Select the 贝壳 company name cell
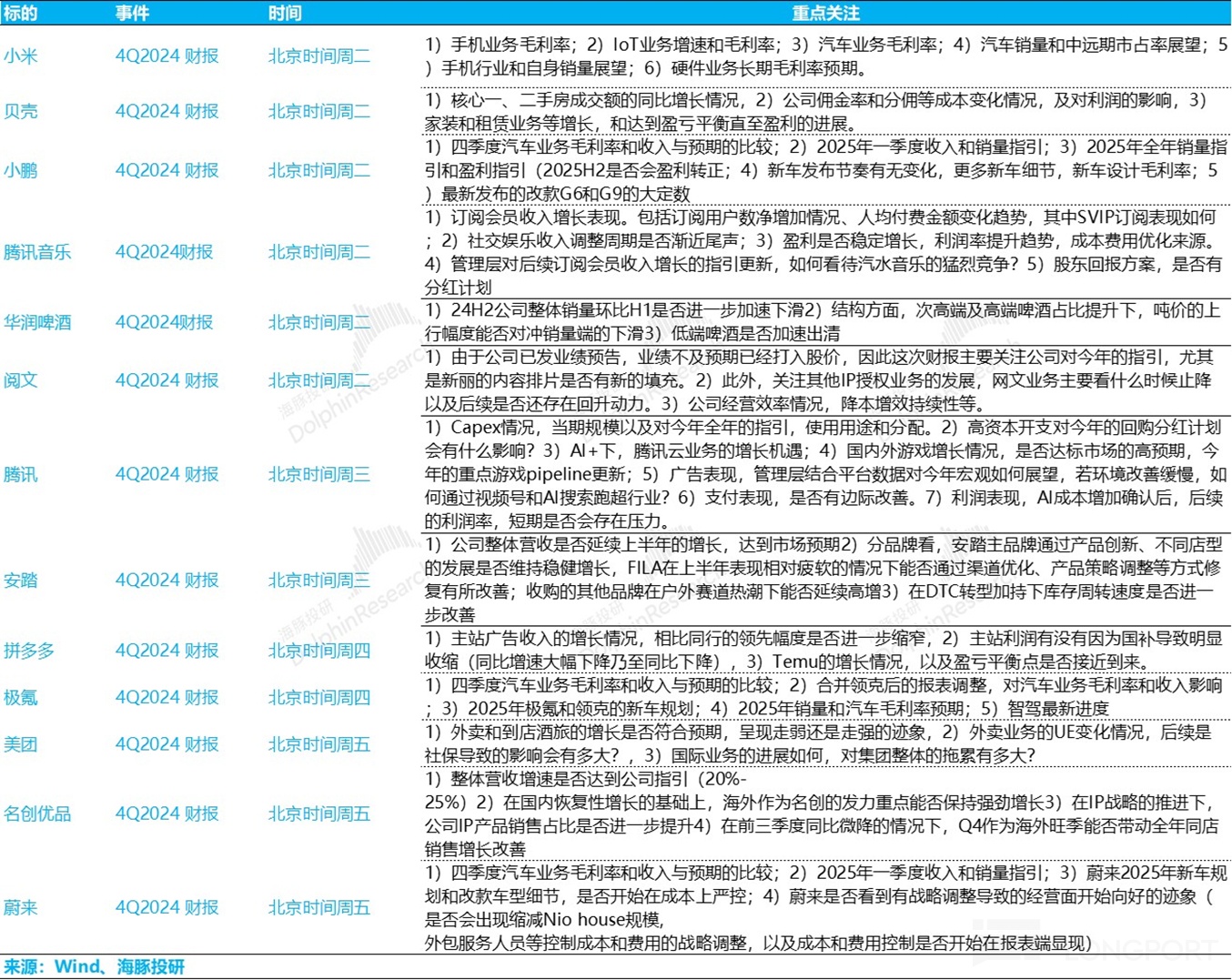Image resolution: width=1232 pixels, height=980 pixels. [21, 112]
